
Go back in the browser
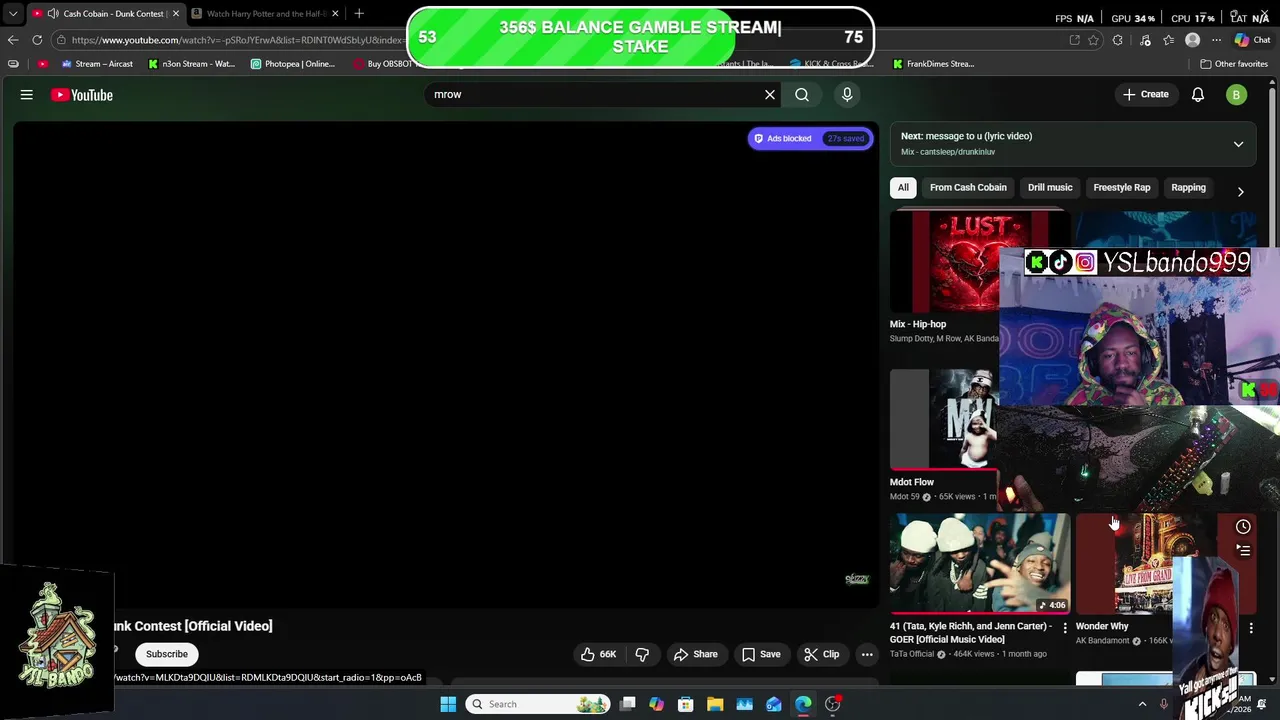(13, 40)
